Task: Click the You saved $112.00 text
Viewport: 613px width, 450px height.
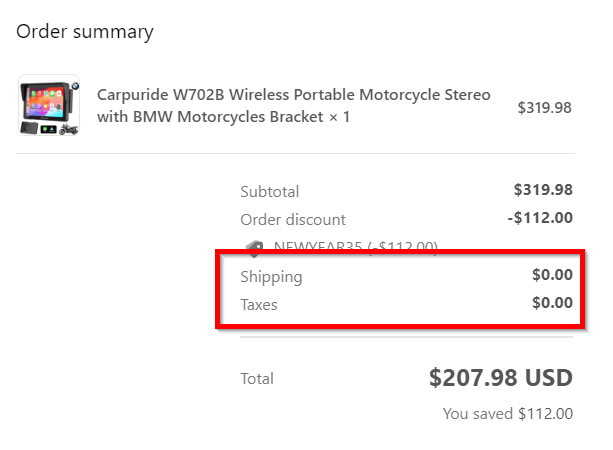Action: tap(507, 413)
